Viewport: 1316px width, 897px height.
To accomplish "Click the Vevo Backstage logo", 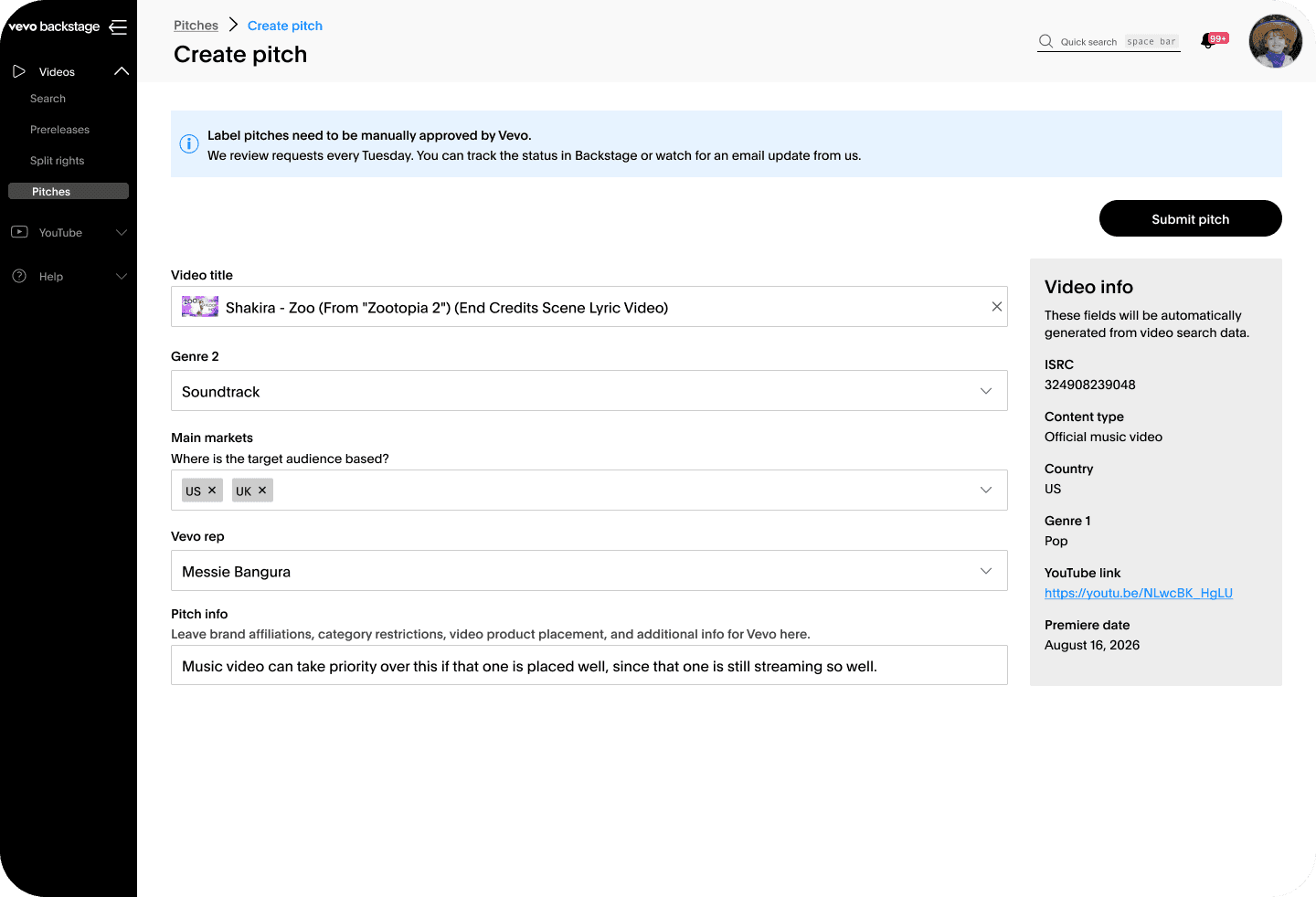I will pos(54,26).
